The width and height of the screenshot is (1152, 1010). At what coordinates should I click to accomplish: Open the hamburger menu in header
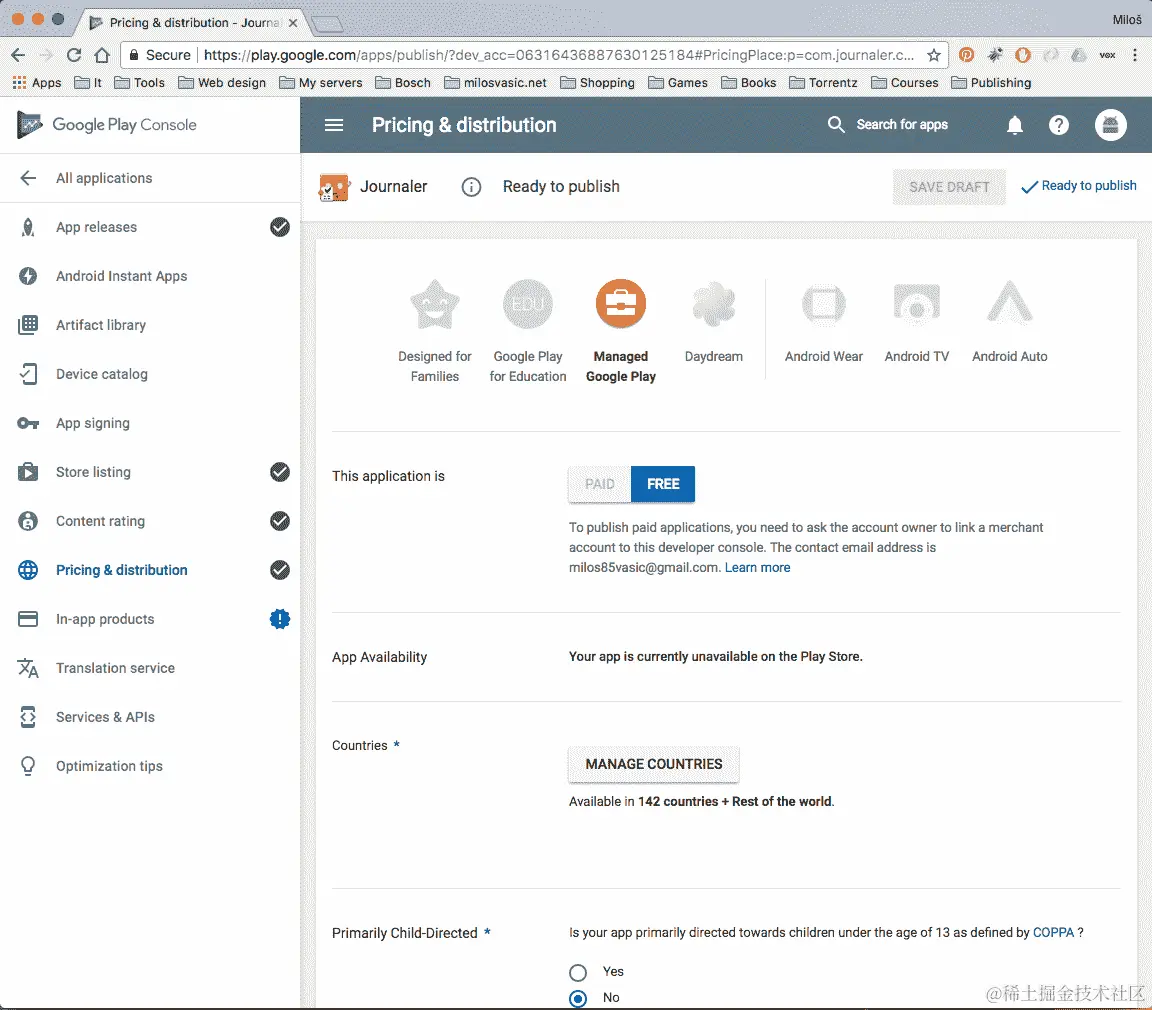point(334,125)
